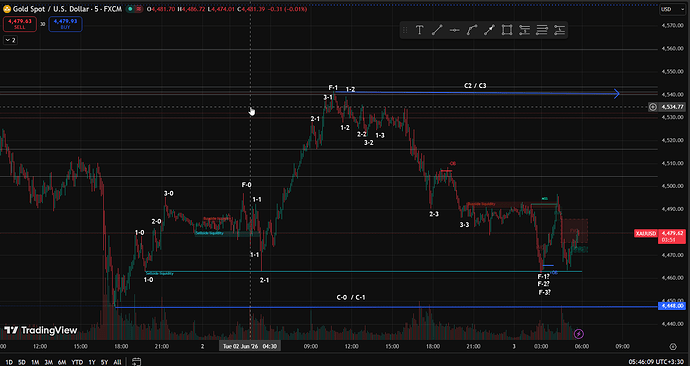The height and width of the screenshot is (366, 690).
Task: Select the 'F-3?' chart label
Action: point(545,292)
